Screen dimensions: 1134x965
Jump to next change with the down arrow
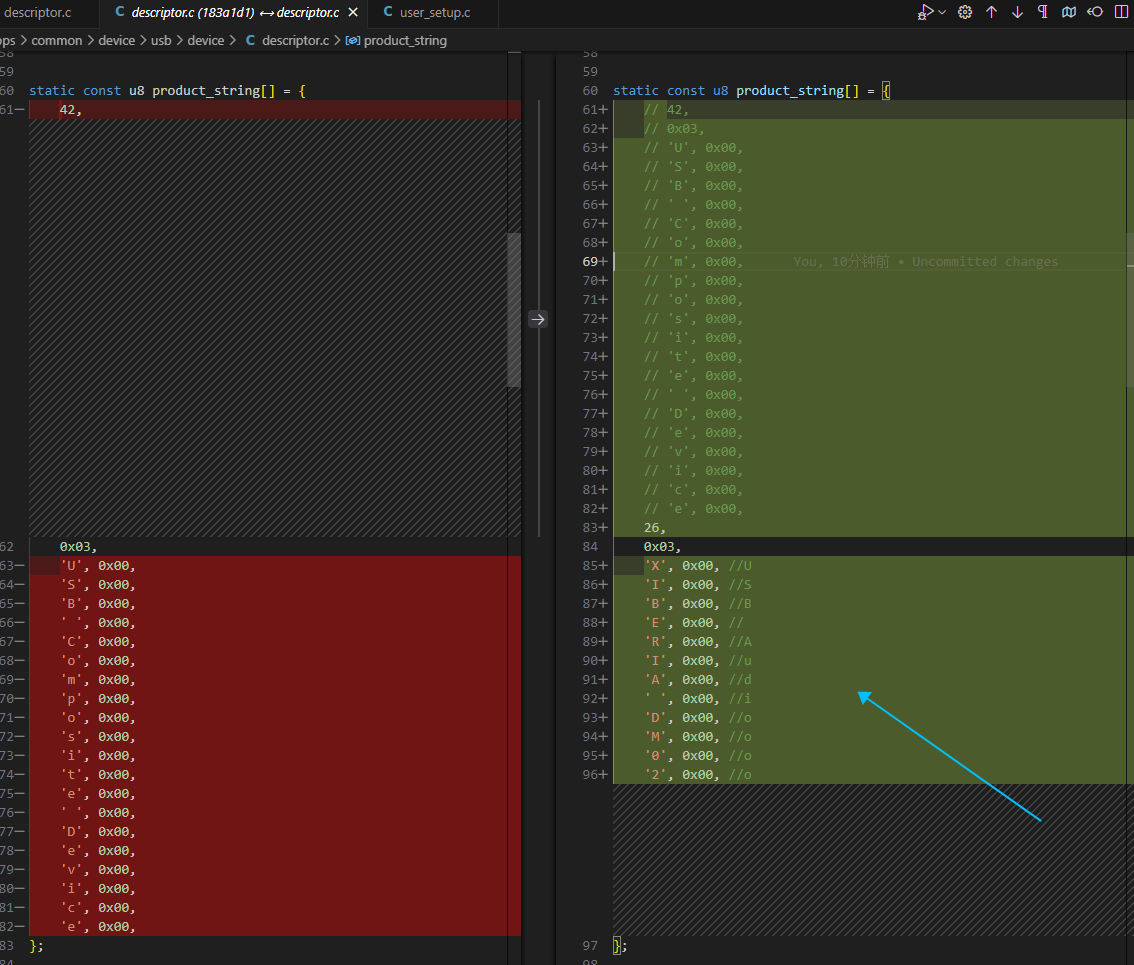click(x=1018, y=12)
